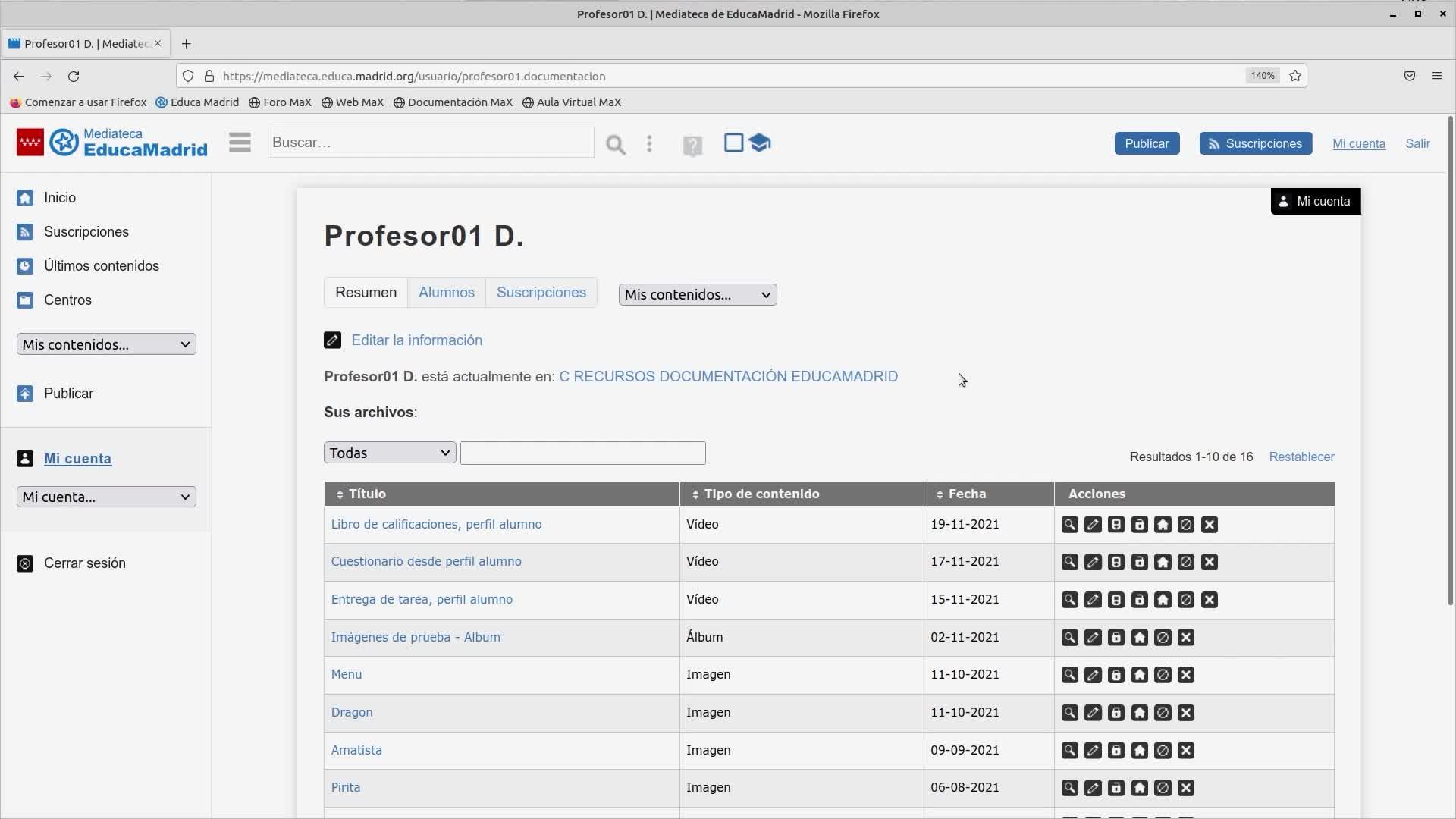Toggle the lock icon for Dragon image
Screen dimensions: 1456x819
[x=1116, y=713]
